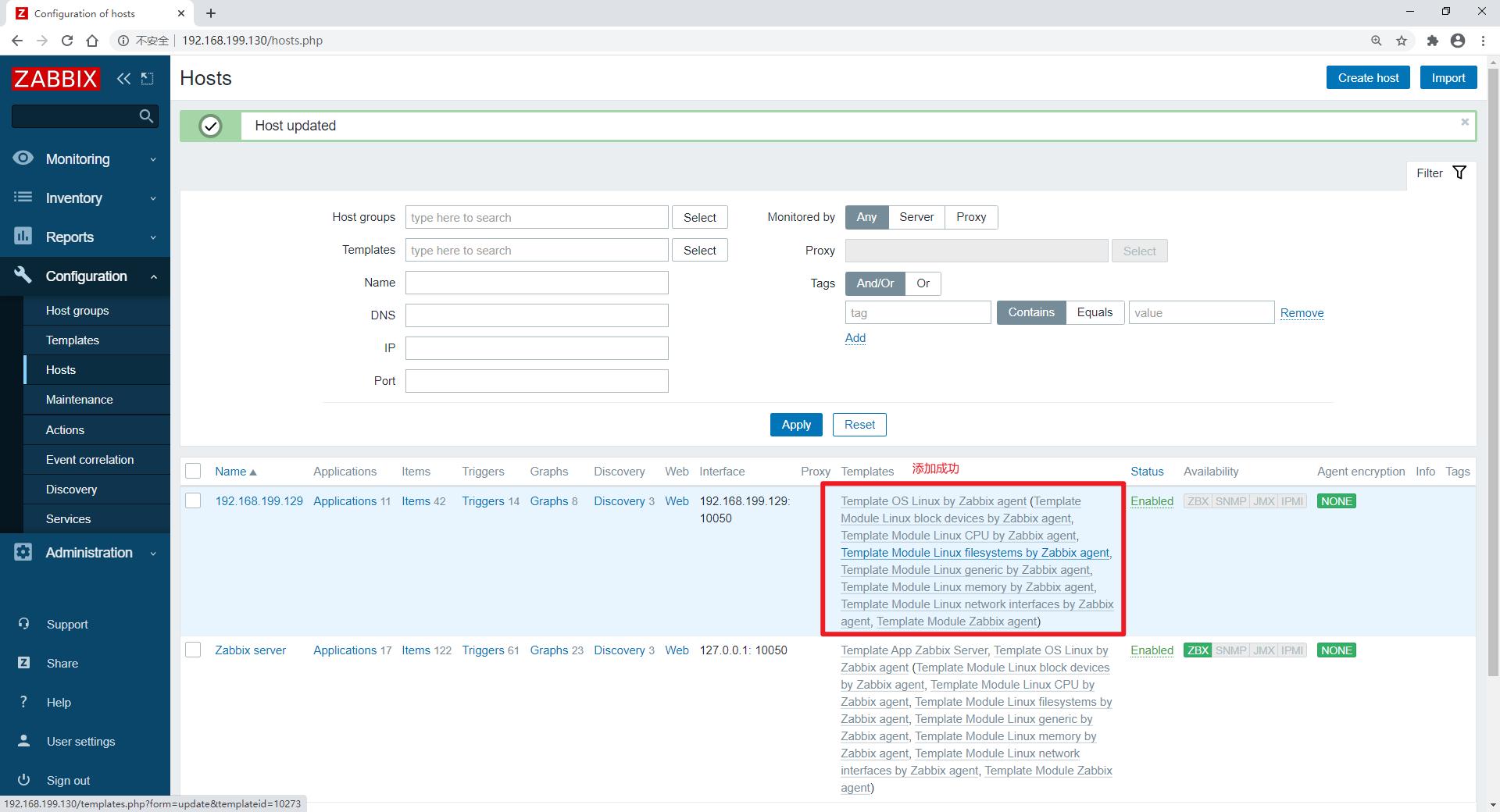The height and width of the screenshot is (812, 1500).
Task: Click the Import button
Action: click(1448, 77)
